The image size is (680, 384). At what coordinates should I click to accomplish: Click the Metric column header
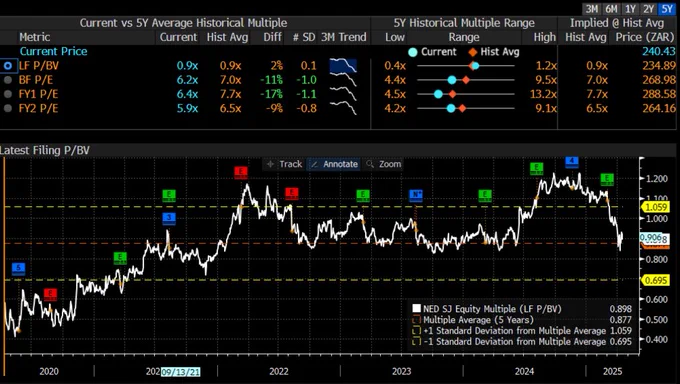click(35, 37)
